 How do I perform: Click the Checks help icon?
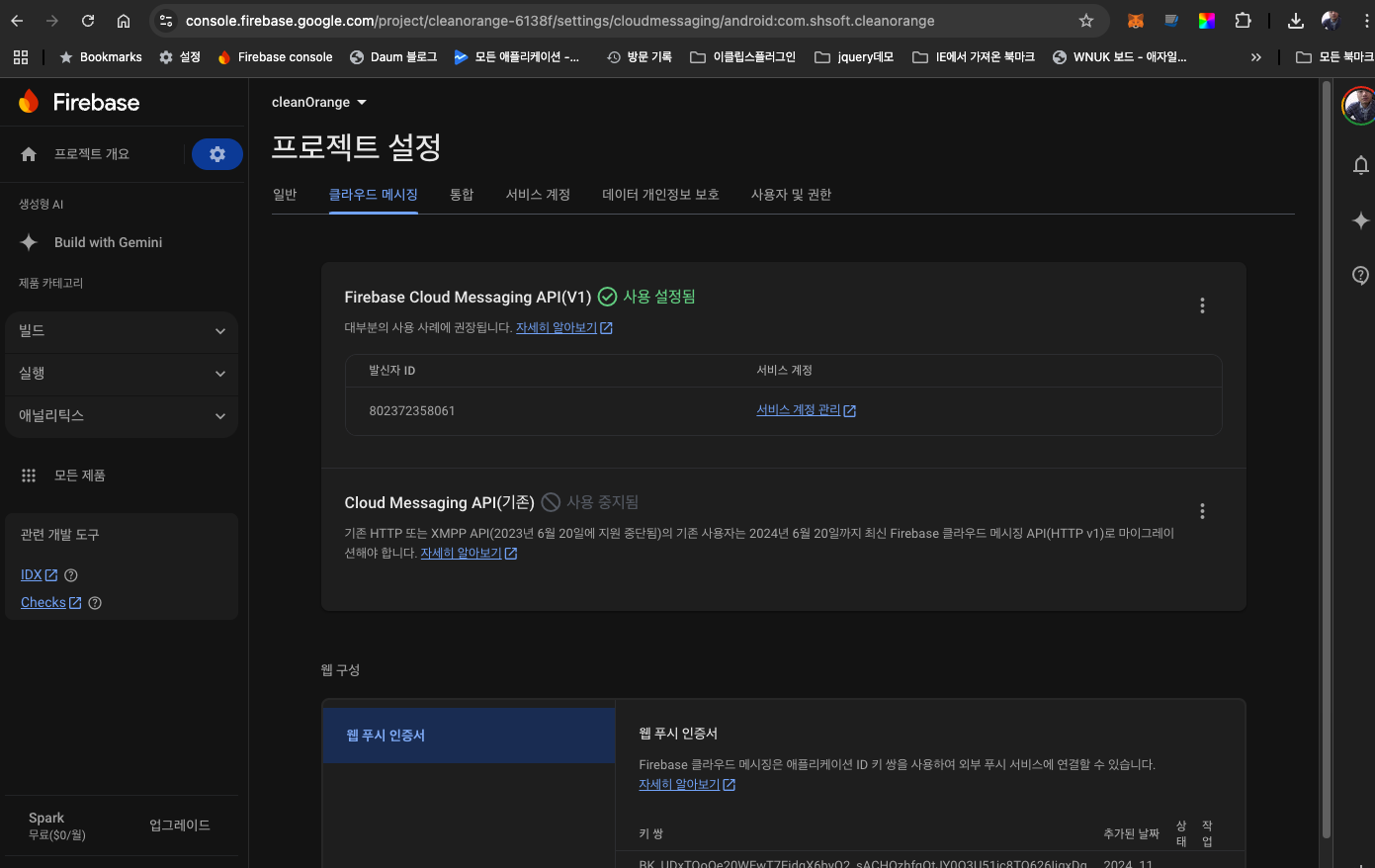pos(95,603)
